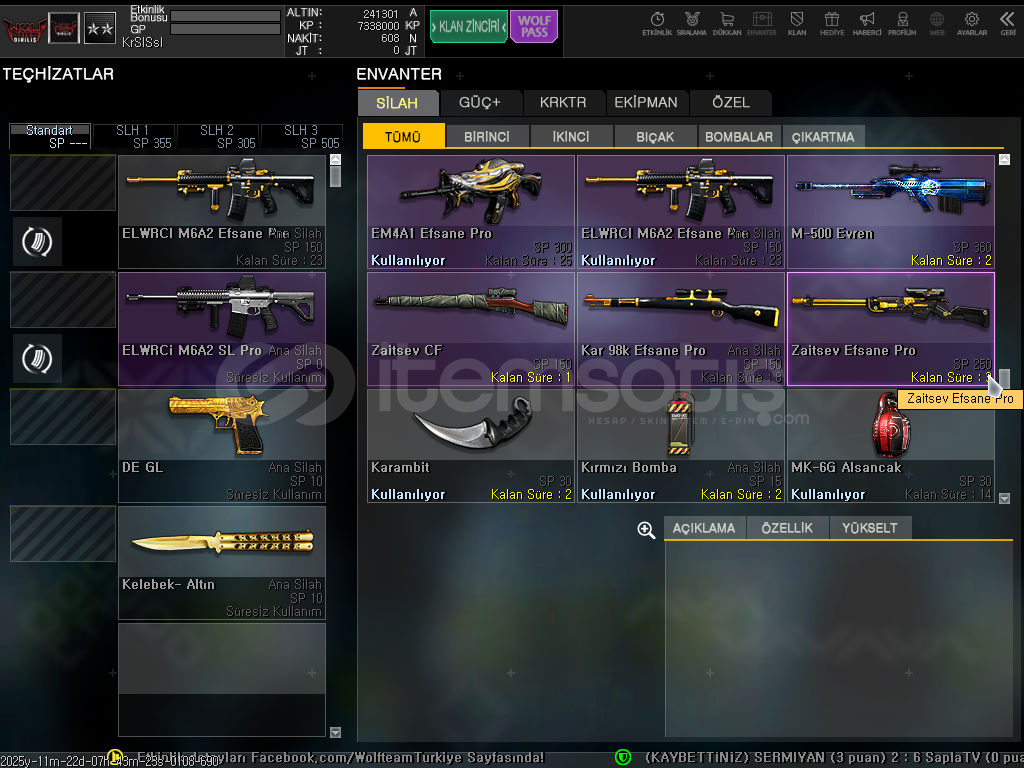Open the AYARLAR settings gear icon

click(x=972, y=24)
